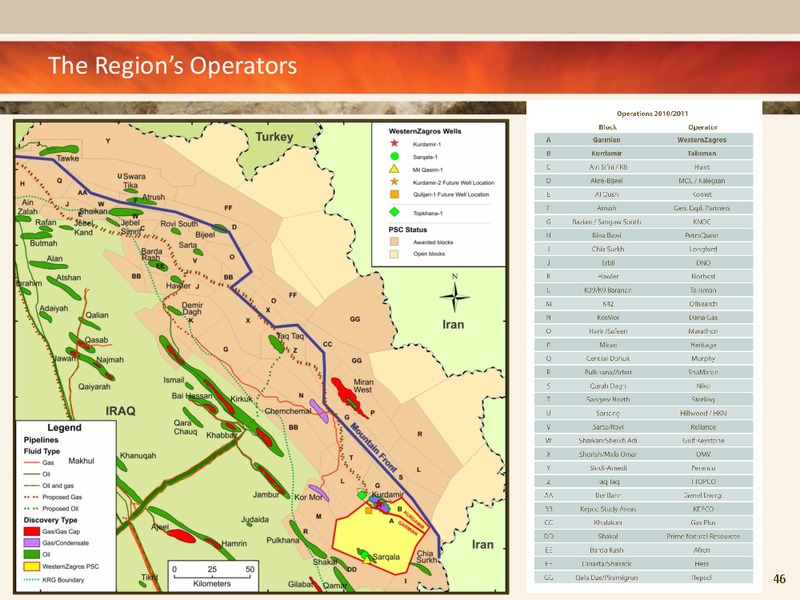Click the 'Discovery Type' legend heading
Screen dimensions: 800x600
(51, 520)
